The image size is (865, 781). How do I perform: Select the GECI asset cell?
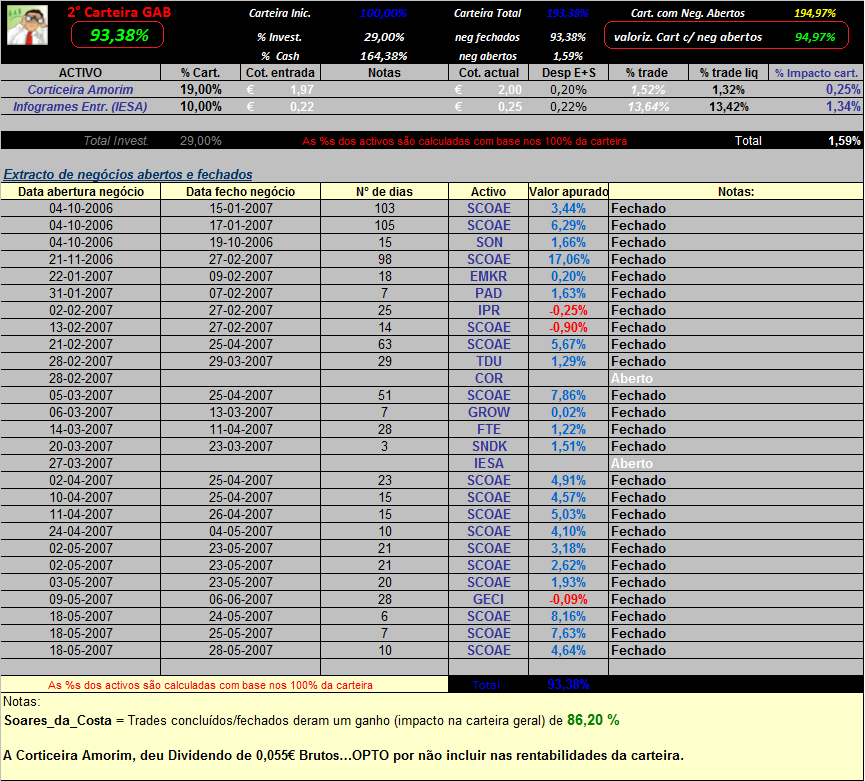click(488, 599)
